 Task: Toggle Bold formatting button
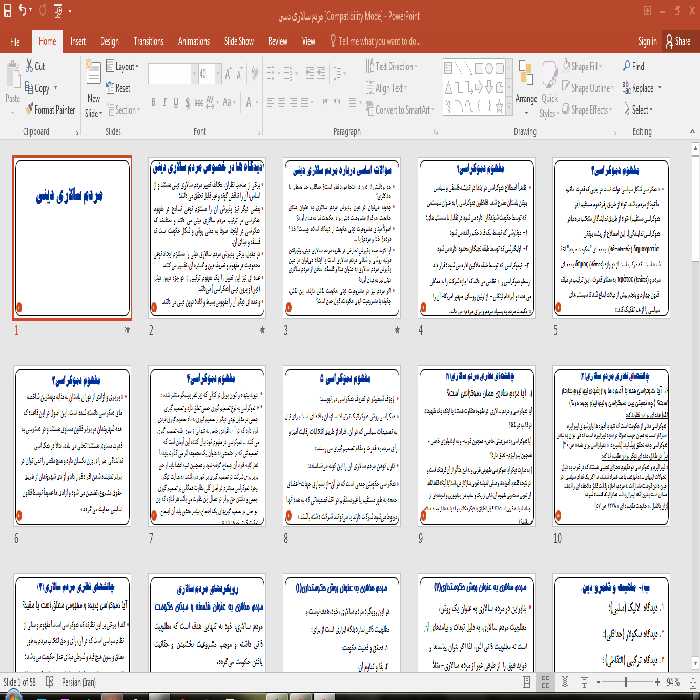pyautogui.click(x=154, y=103)
